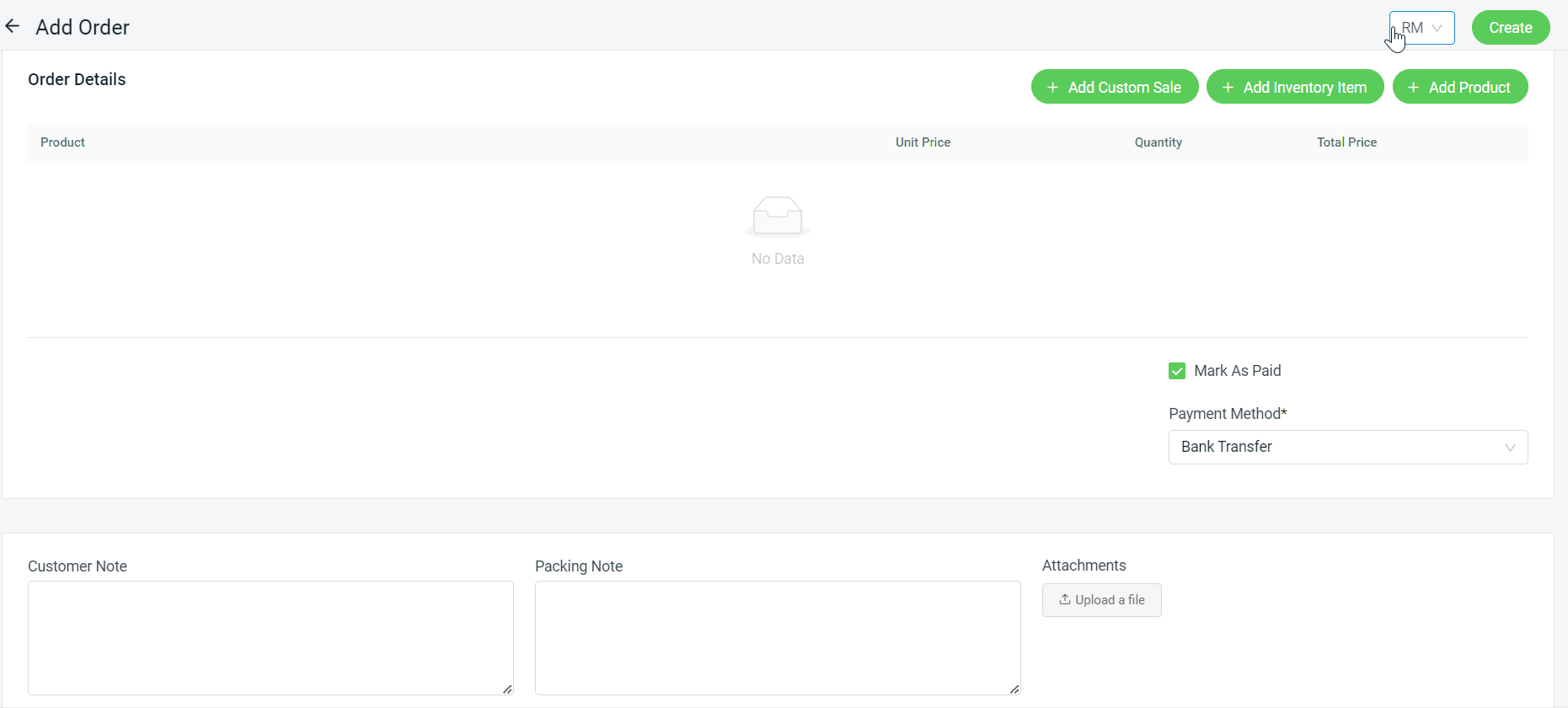The image size is (1568, 708).
Task: Click the upload icon in Attachments
Action: (x=1065, y=600)
